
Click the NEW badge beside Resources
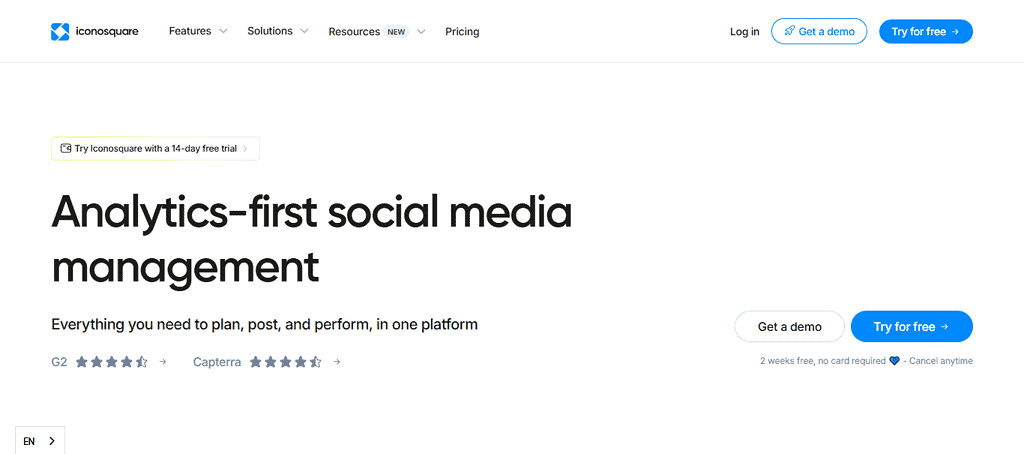(x=397, y=32)
